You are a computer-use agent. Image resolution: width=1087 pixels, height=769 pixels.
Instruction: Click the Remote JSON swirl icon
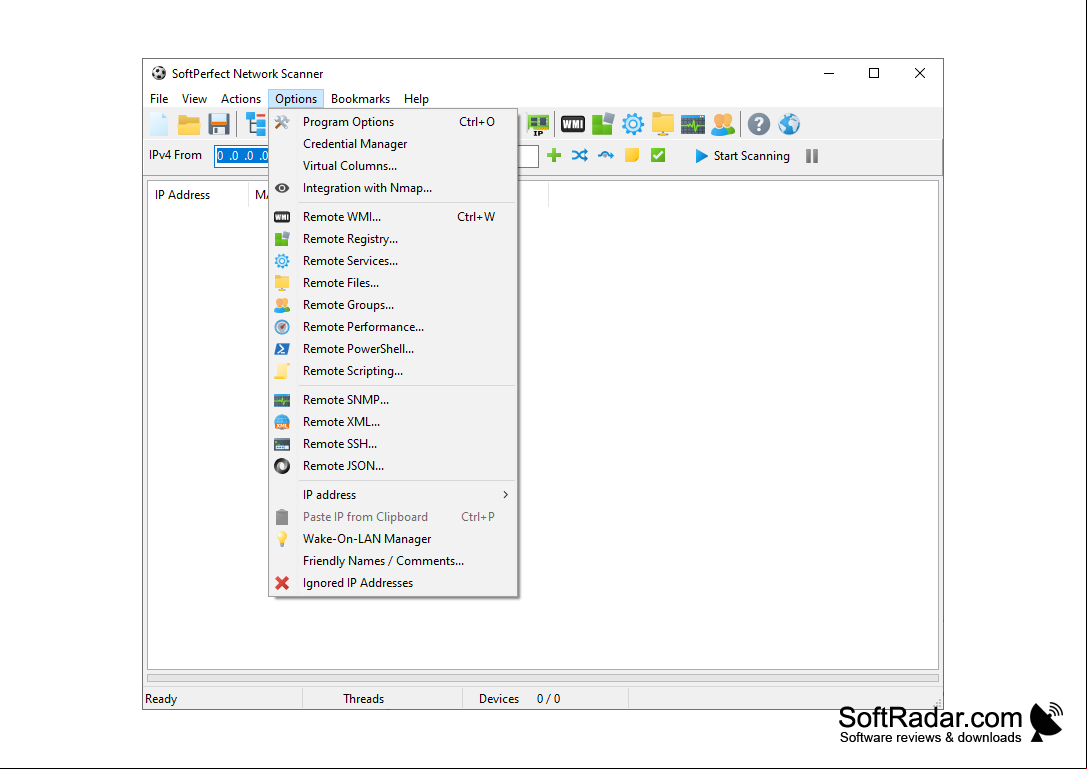click(282, 466)
